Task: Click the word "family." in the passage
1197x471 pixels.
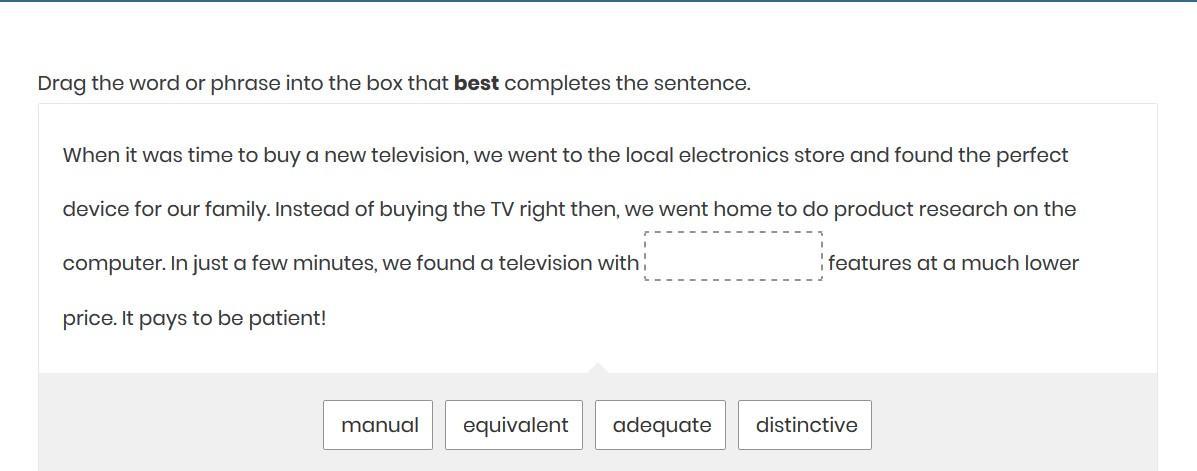Action: coord(237,210)
